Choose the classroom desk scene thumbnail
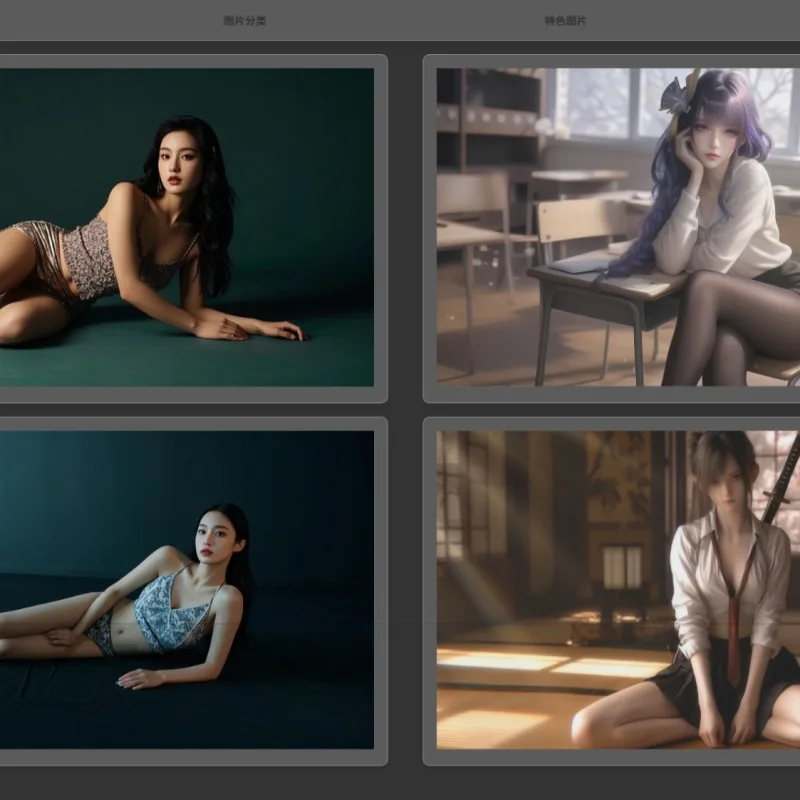The image size is (800, 800). tap(618, 227)
